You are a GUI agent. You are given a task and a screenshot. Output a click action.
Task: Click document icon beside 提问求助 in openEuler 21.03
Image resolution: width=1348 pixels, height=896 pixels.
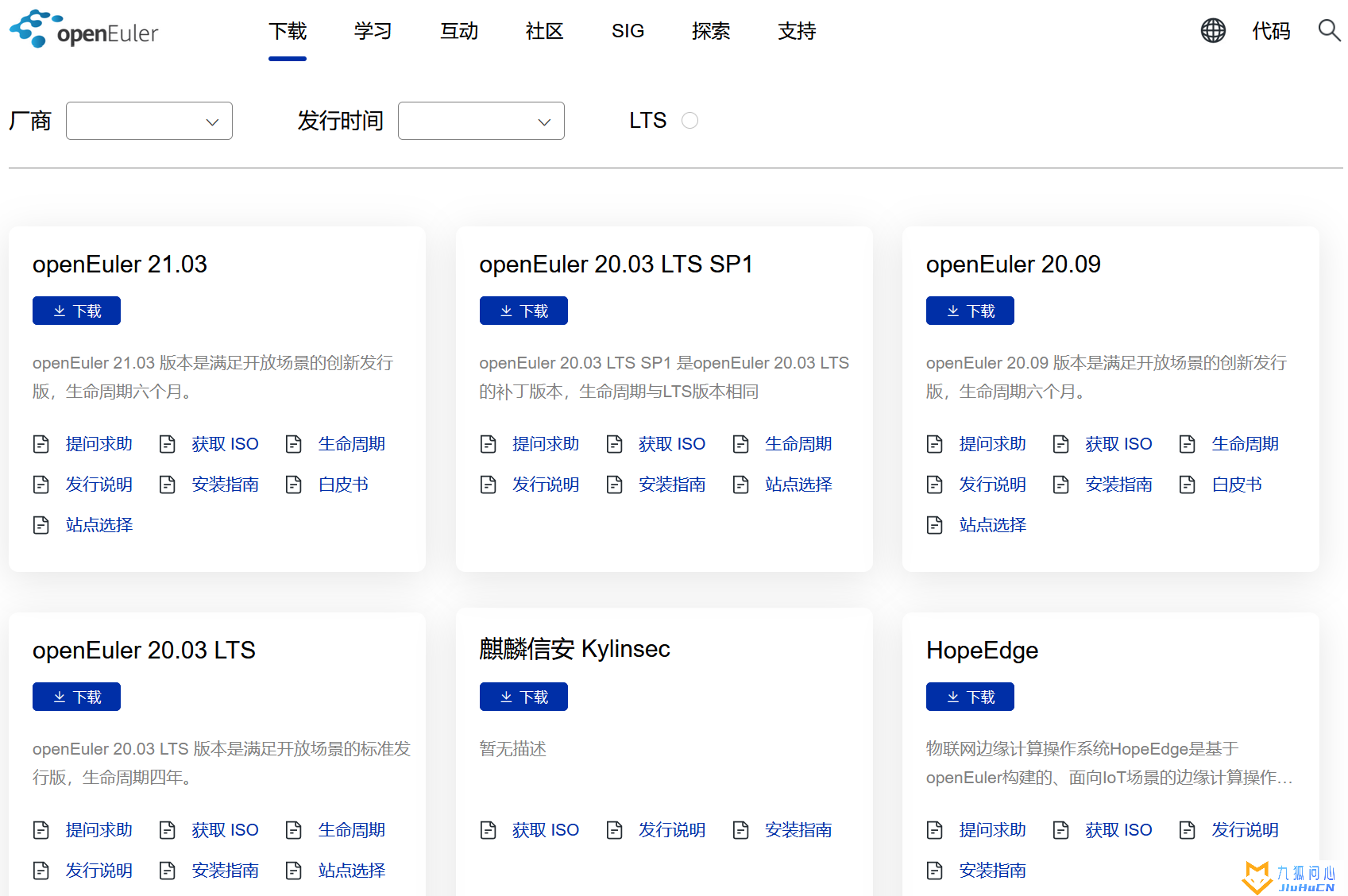(41, 444)
